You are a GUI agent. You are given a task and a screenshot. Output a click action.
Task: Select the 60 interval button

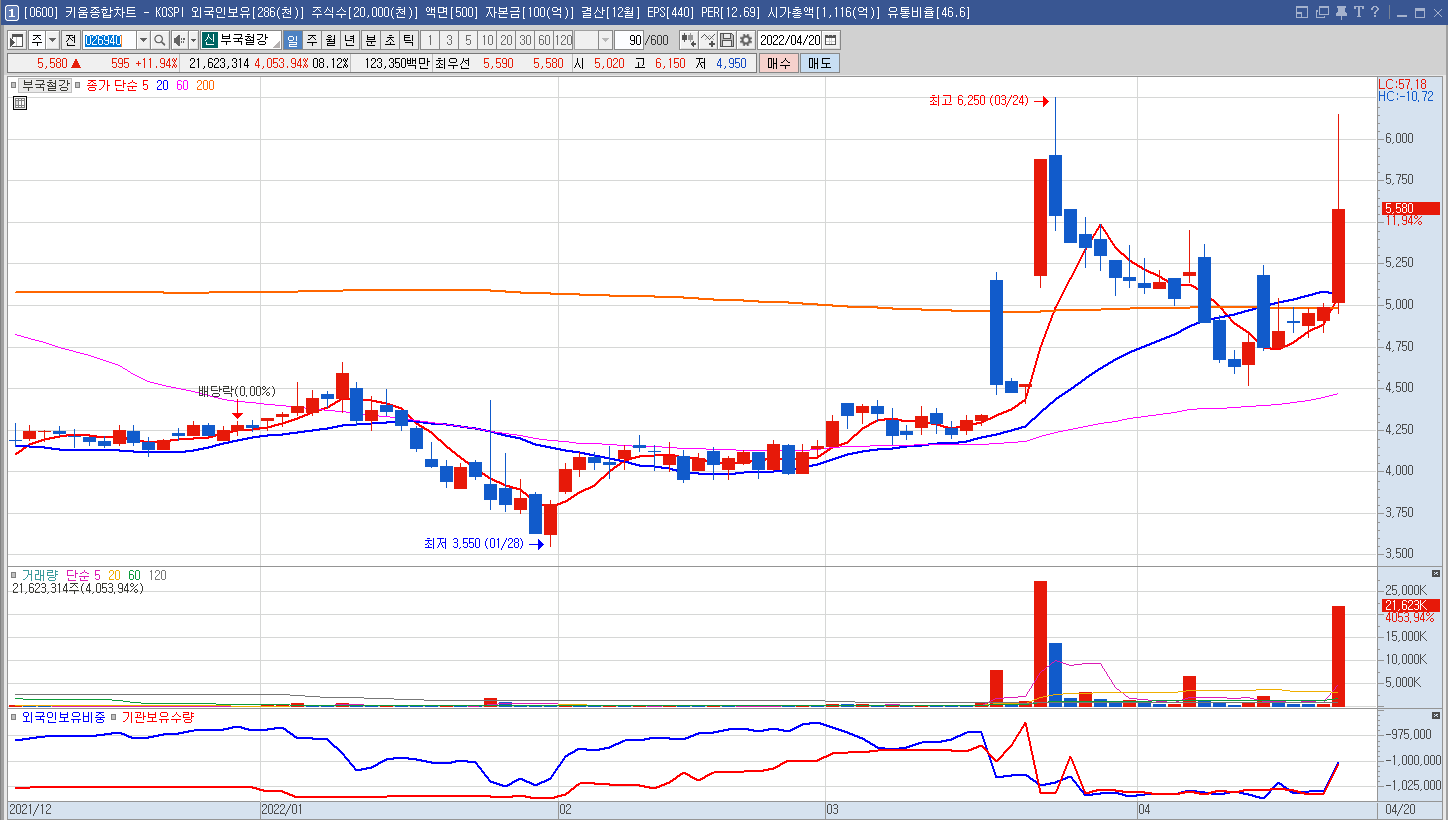[544, 40]
